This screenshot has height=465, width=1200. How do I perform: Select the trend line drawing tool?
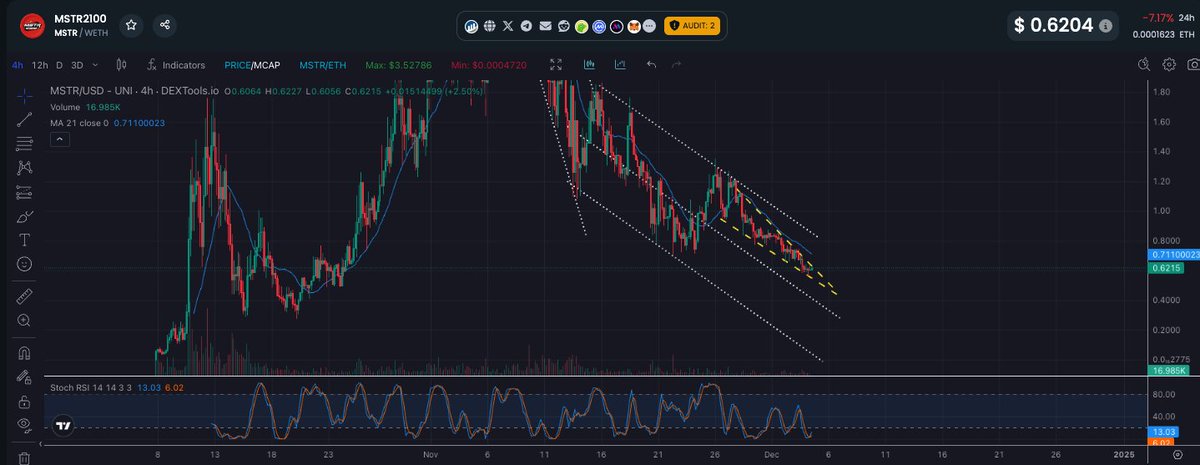(x=25, y=120)
